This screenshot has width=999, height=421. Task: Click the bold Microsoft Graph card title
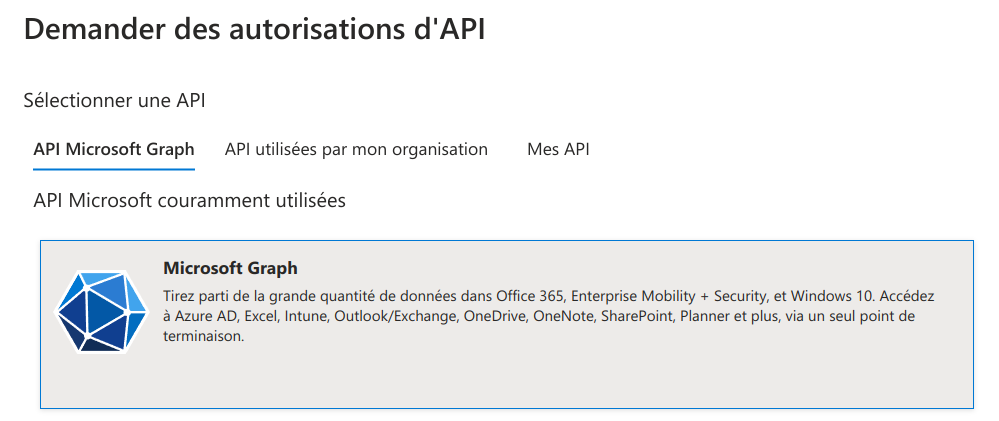(x=230, y=268)
